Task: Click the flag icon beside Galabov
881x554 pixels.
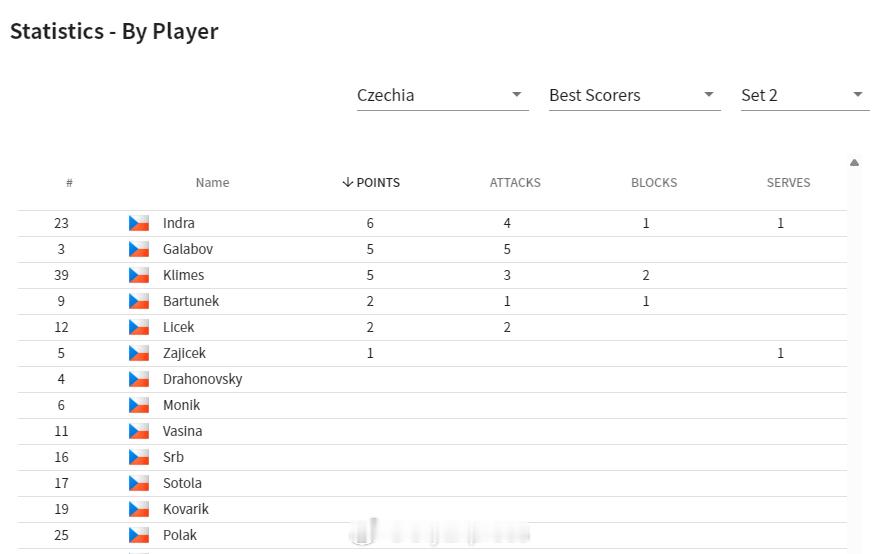Action: [139, 249]
